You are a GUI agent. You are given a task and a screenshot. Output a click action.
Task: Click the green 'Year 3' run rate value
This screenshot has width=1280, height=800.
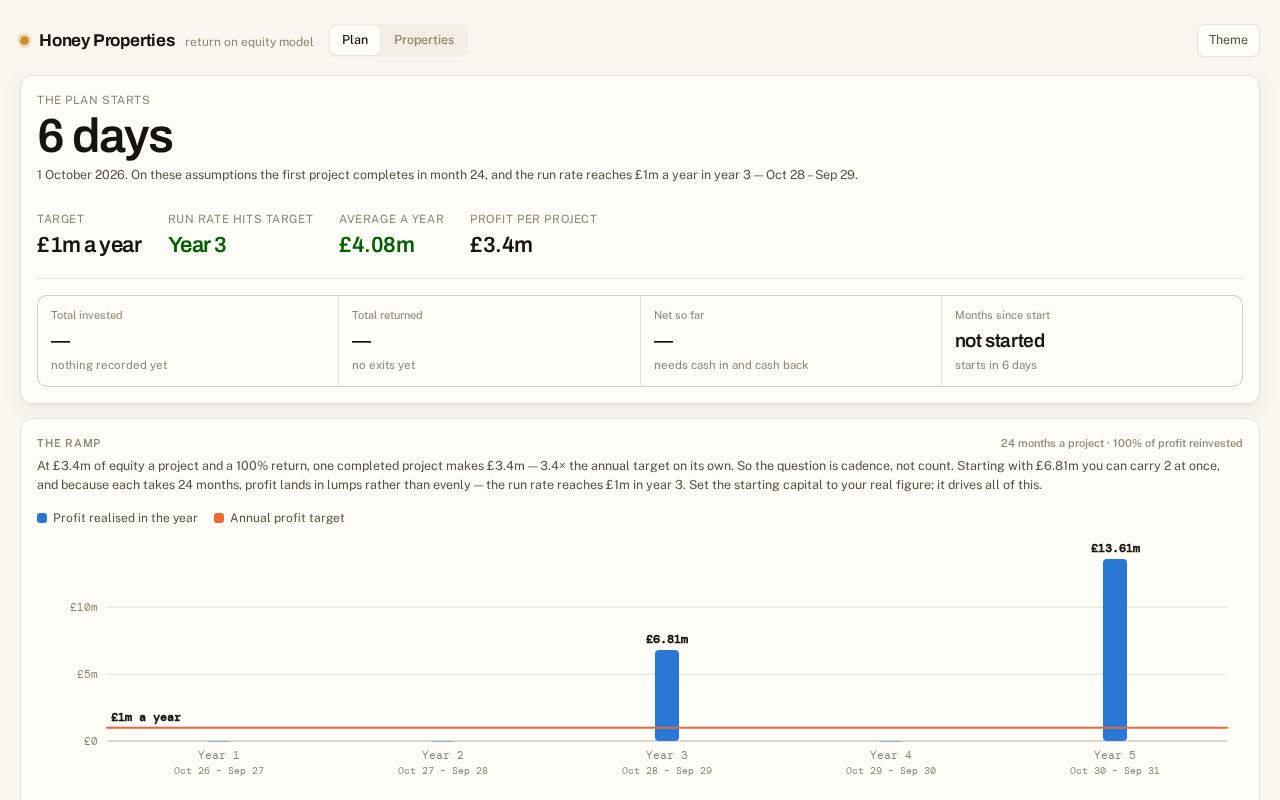197,245
